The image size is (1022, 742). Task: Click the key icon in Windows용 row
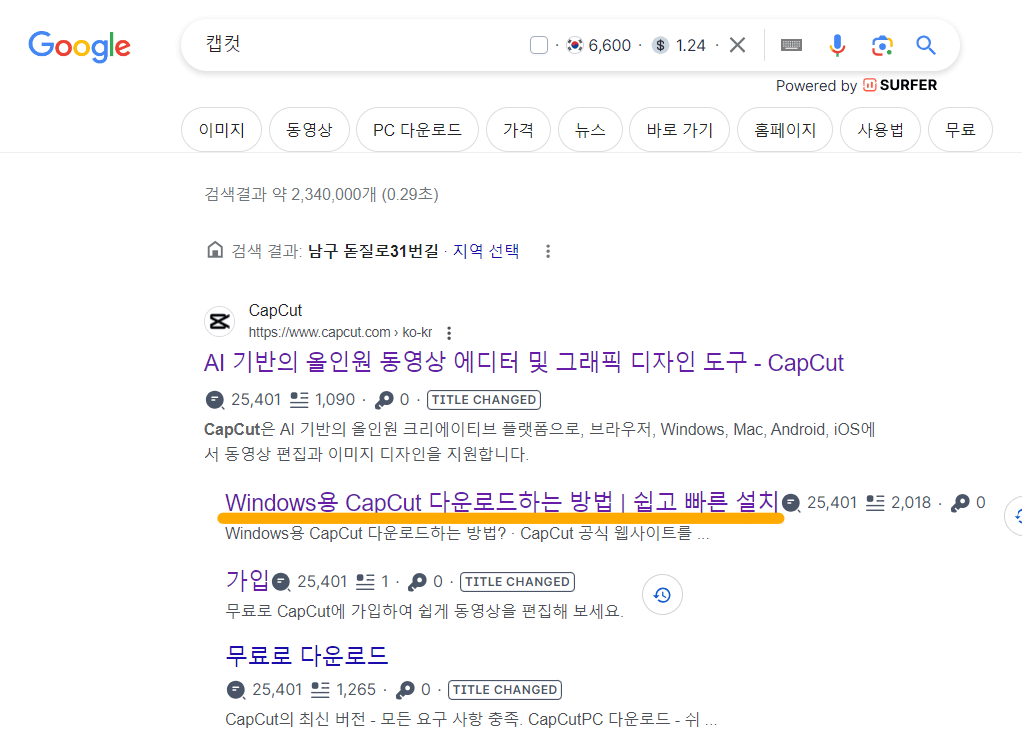pyautogui.click(x=960, y=503)
